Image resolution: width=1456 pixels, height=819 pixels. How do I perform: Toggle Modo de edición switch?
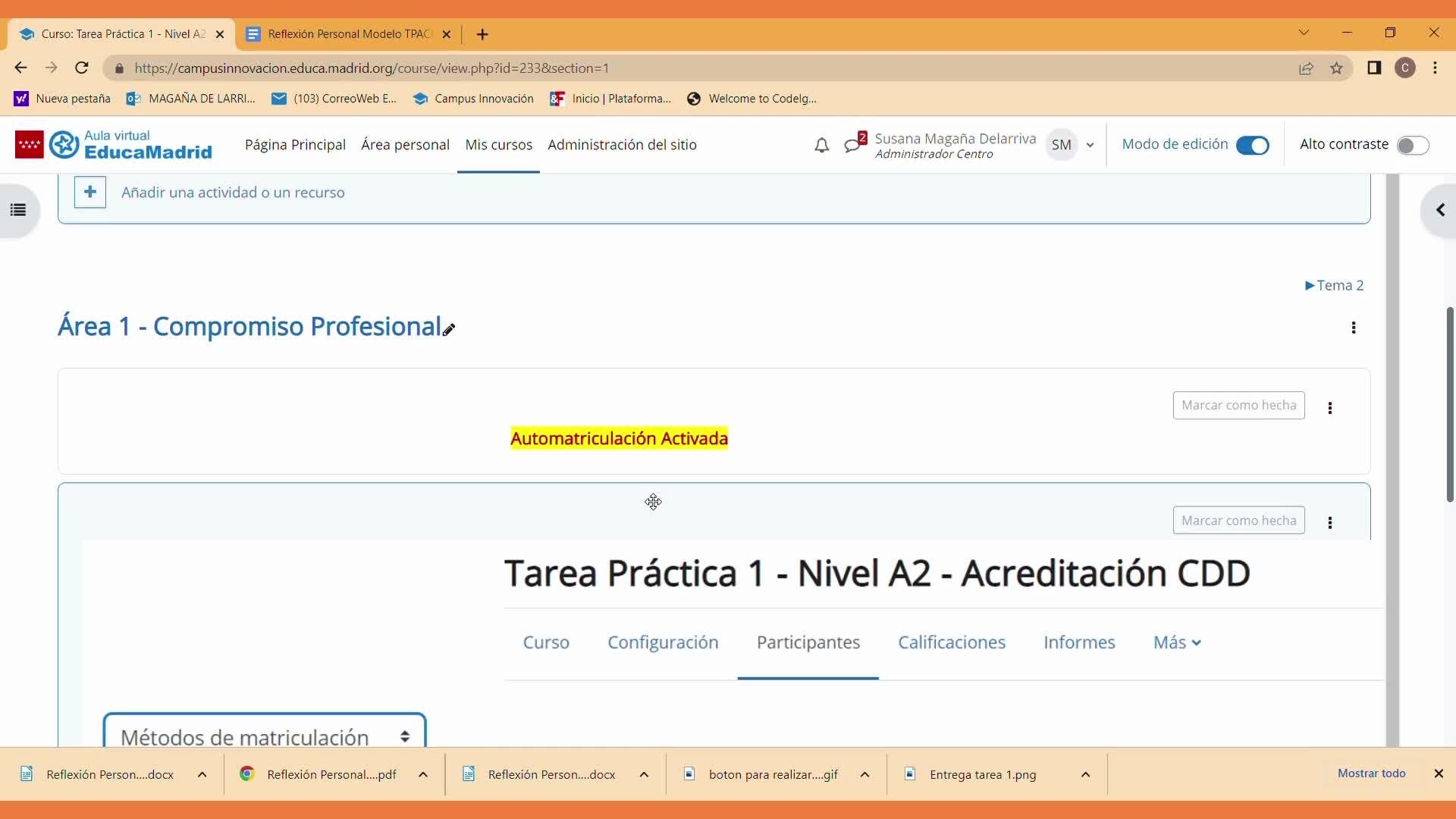[x=1252, y=145]
